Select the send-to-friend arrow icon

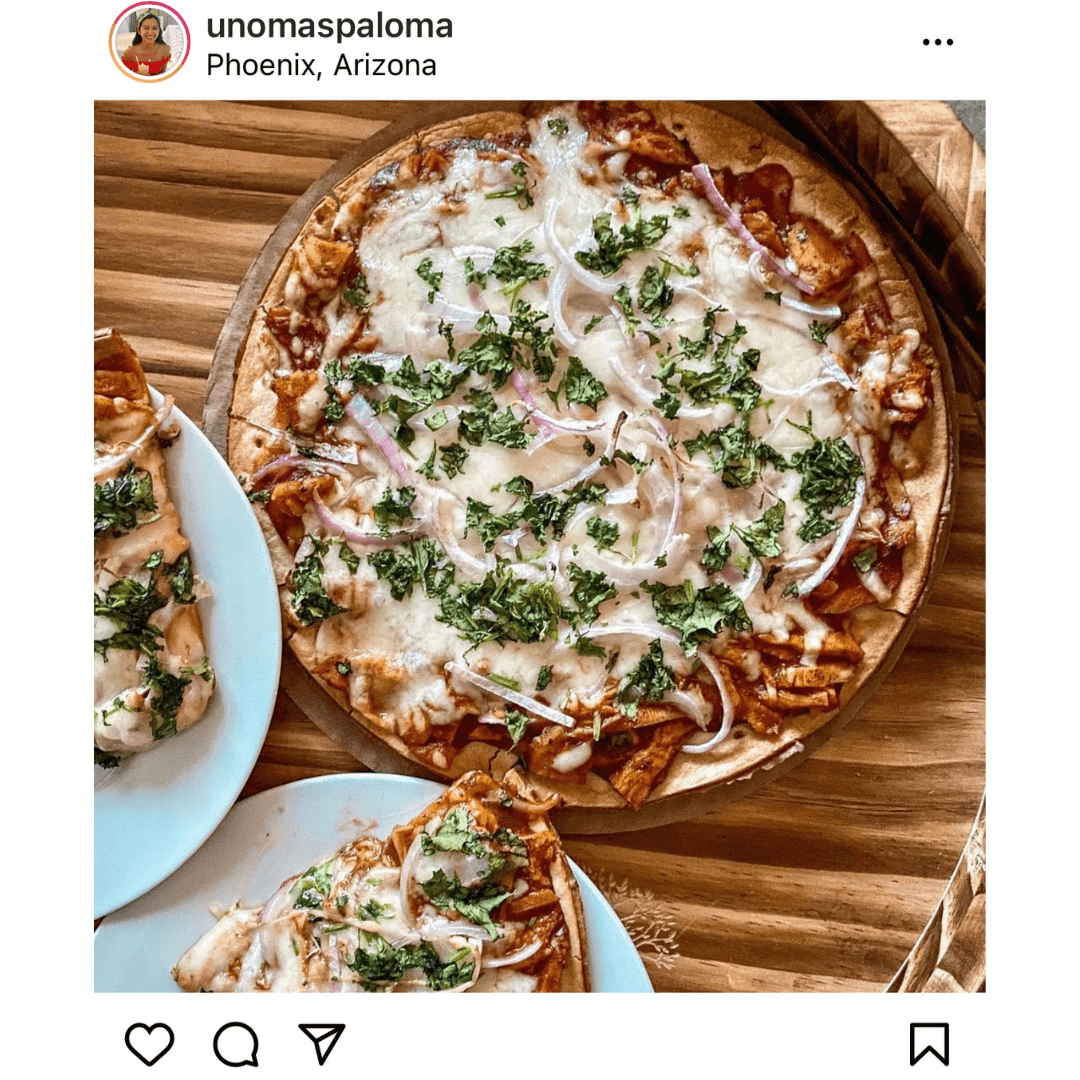(321, 1043)
